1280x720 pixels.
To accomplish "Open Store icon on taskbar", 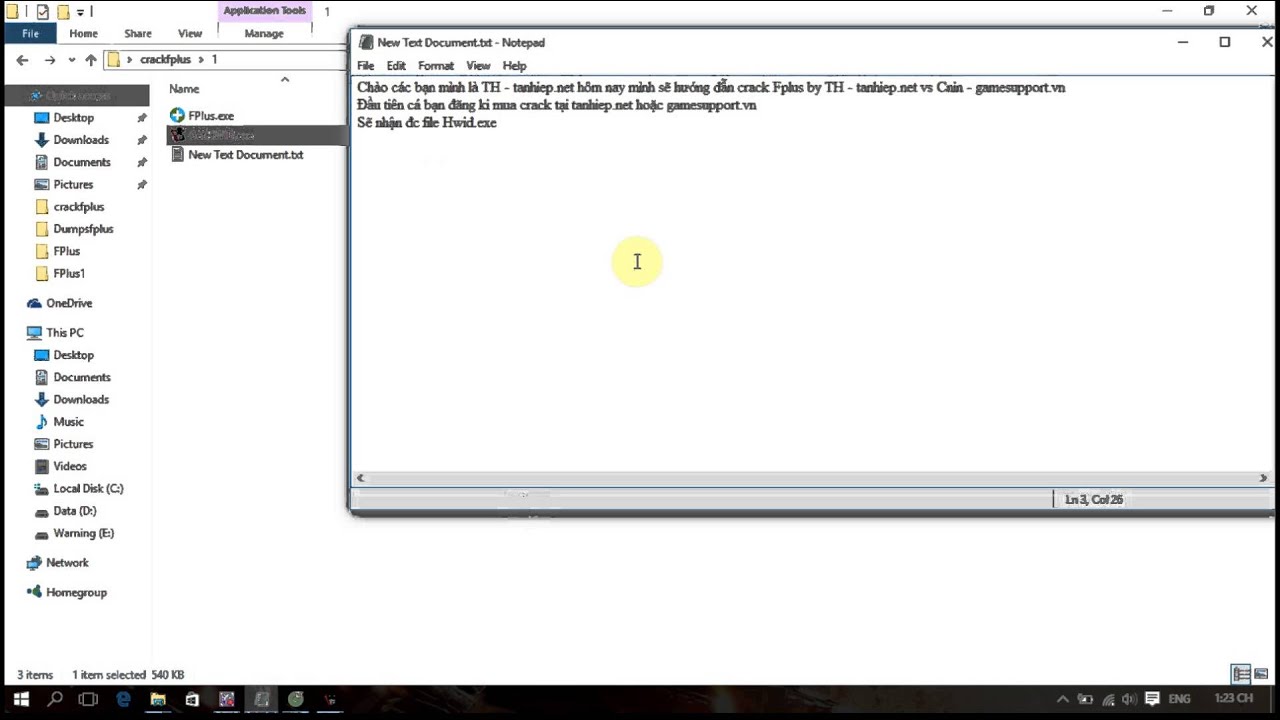I will click(192, 700).
